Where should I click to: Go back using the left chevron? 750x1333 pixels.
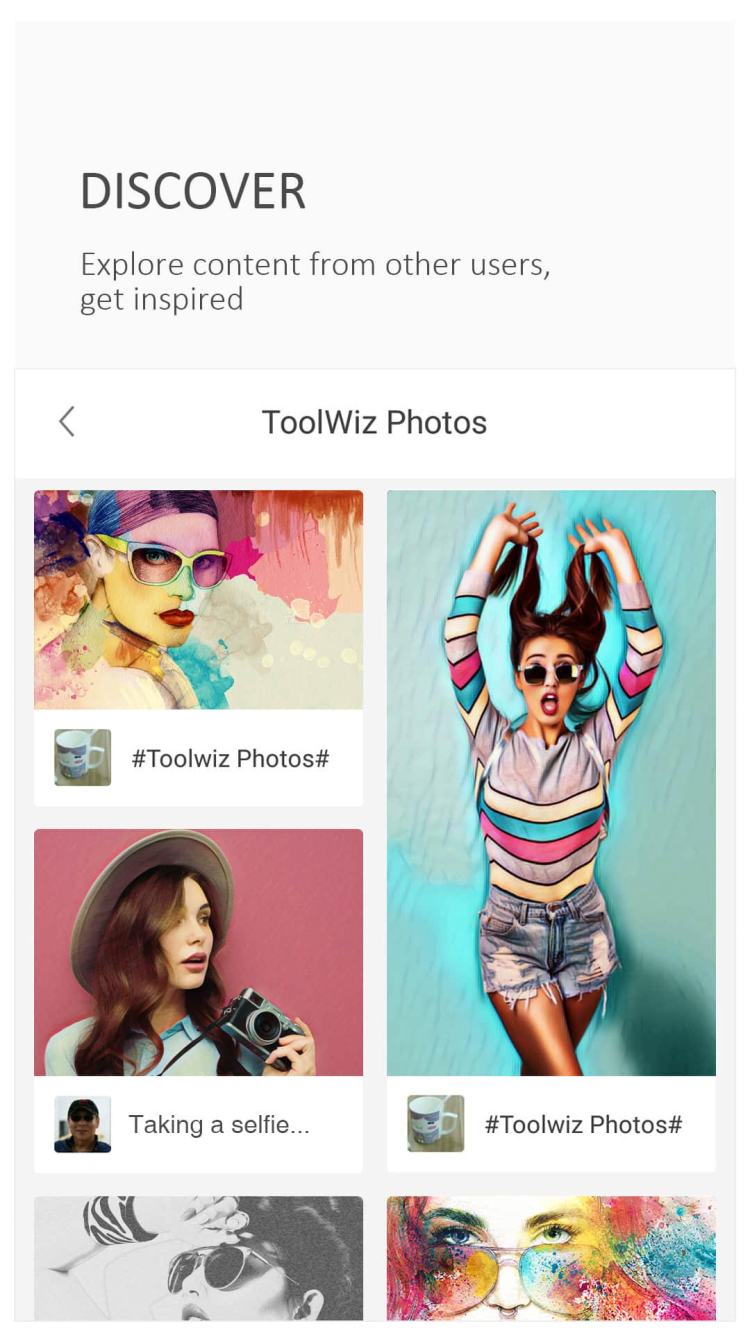coord(67,422)
